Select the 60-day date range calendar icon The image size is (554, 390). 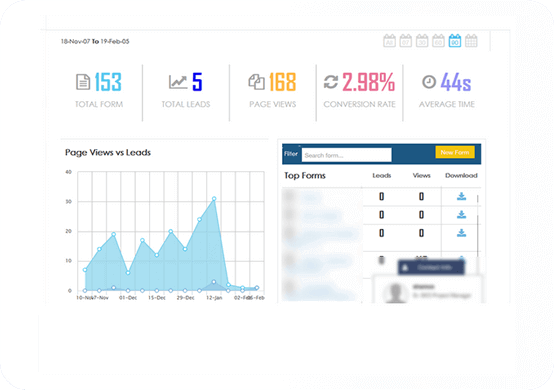[438, 41]
